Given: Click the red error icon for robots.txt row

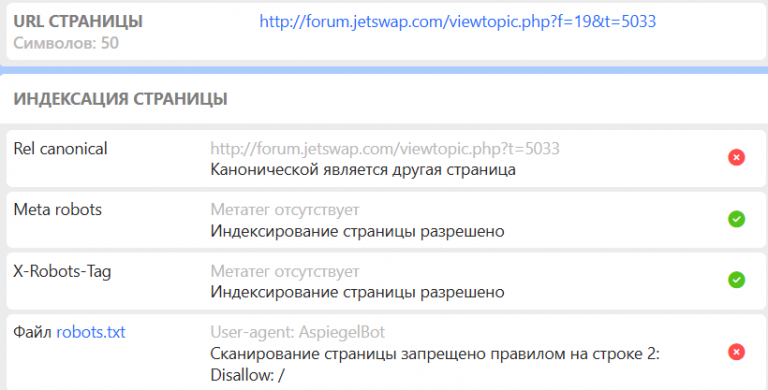Looking at the screenshot, I should pyautogui.click(x=736, y=352).
